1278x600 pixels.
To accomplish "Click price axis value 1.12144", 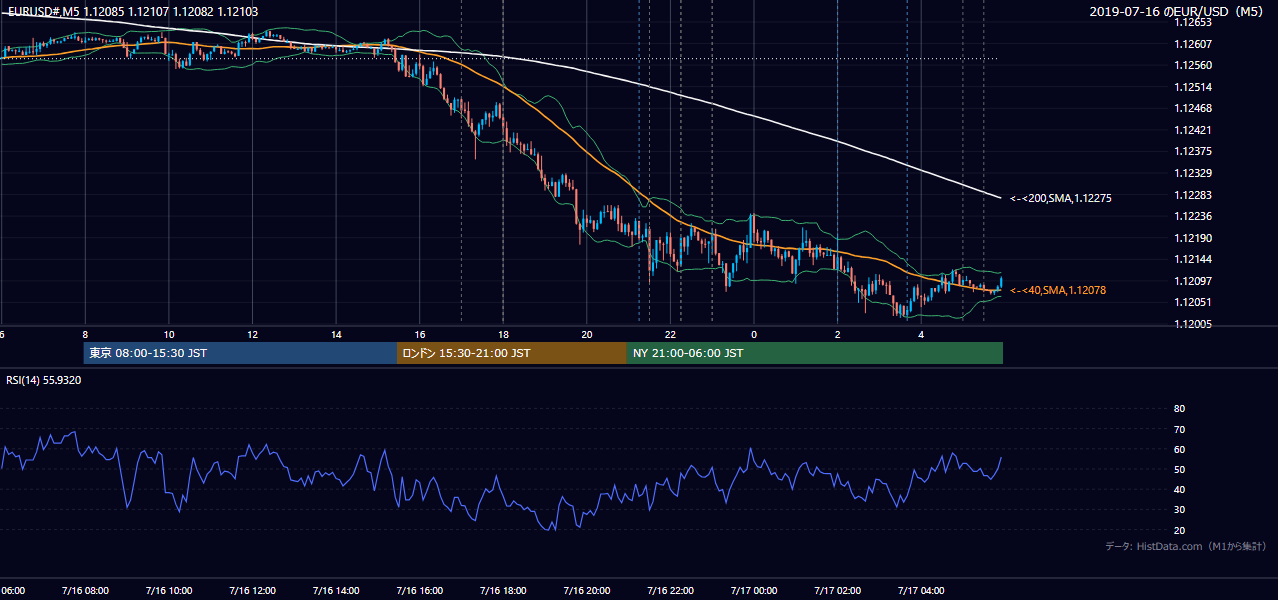I will 1193,259.
